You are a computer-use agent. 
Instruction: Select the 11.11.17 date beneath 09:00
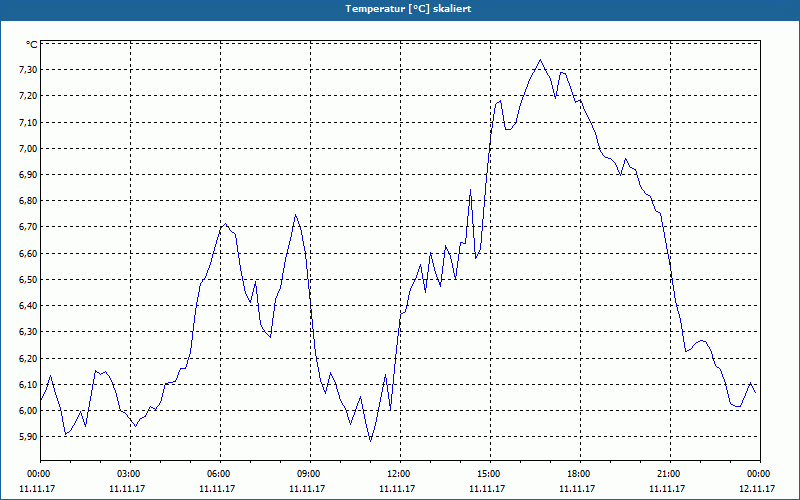tap(307, 488)
